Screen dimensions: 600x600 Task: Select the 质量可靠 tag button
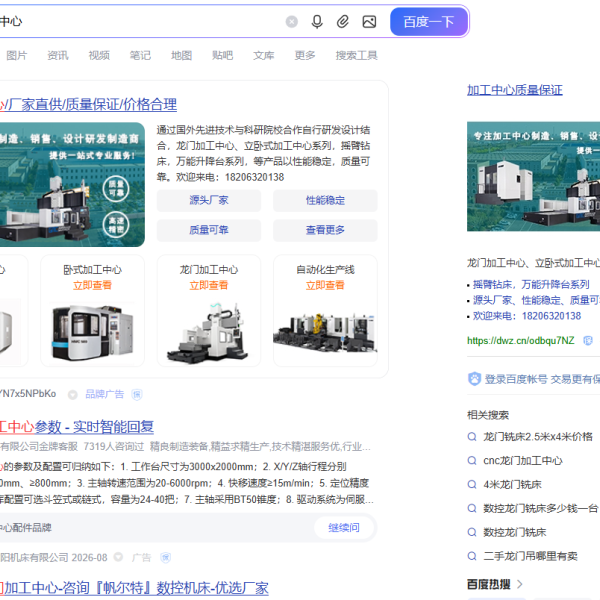pyautogui.click(x=209, y=230)
